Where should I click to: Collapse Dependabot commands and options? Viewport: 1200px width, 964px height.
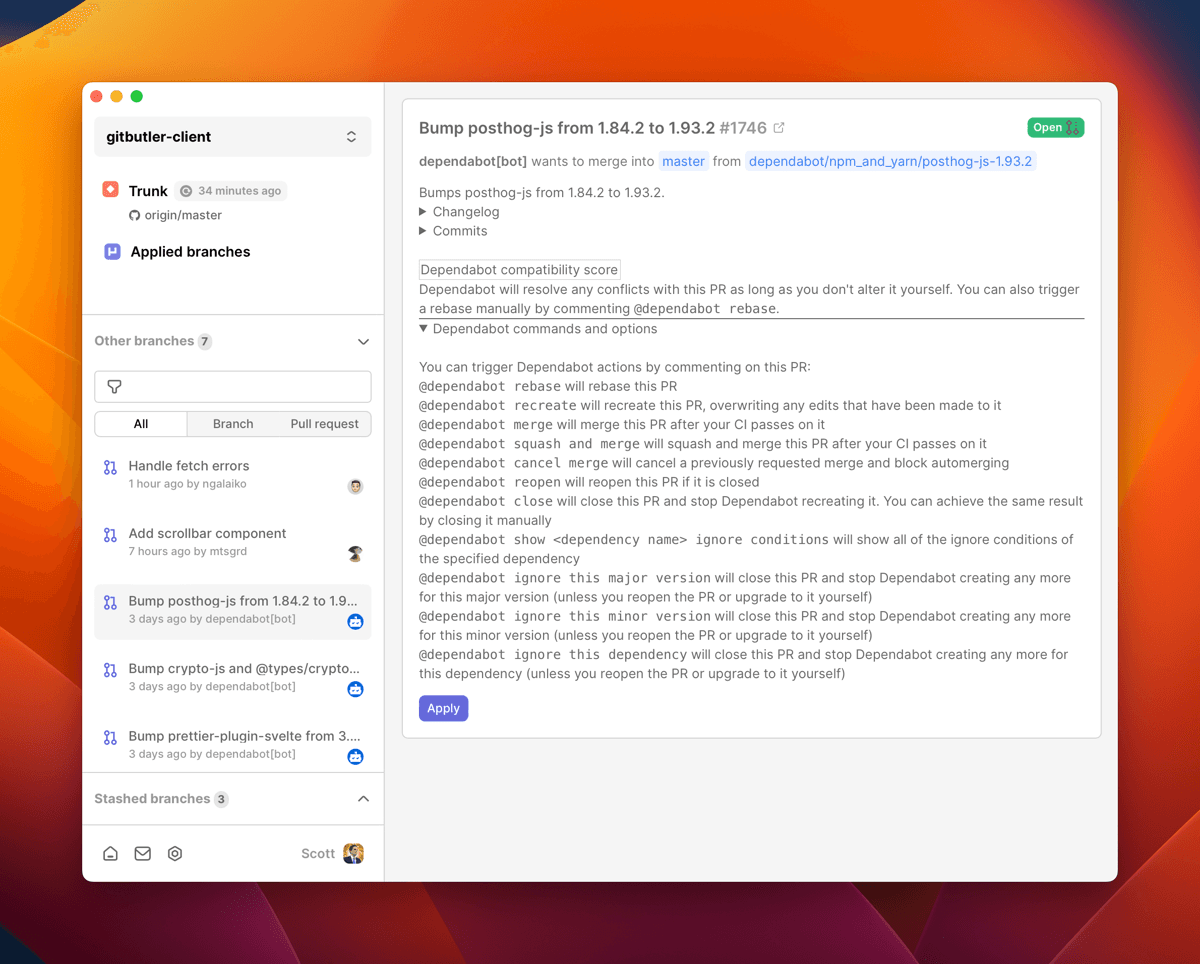tap(423, 329)
